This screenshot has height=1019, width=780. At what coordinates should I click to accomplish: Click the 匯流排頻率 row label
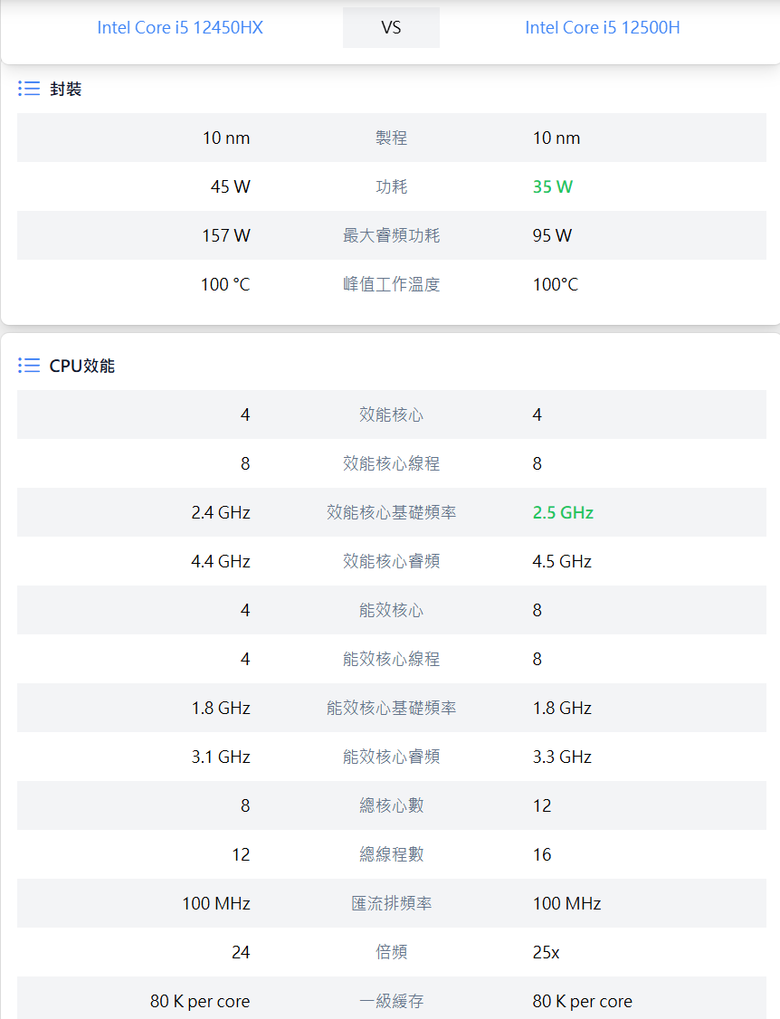pyautogui.click(x=391, y=903)
